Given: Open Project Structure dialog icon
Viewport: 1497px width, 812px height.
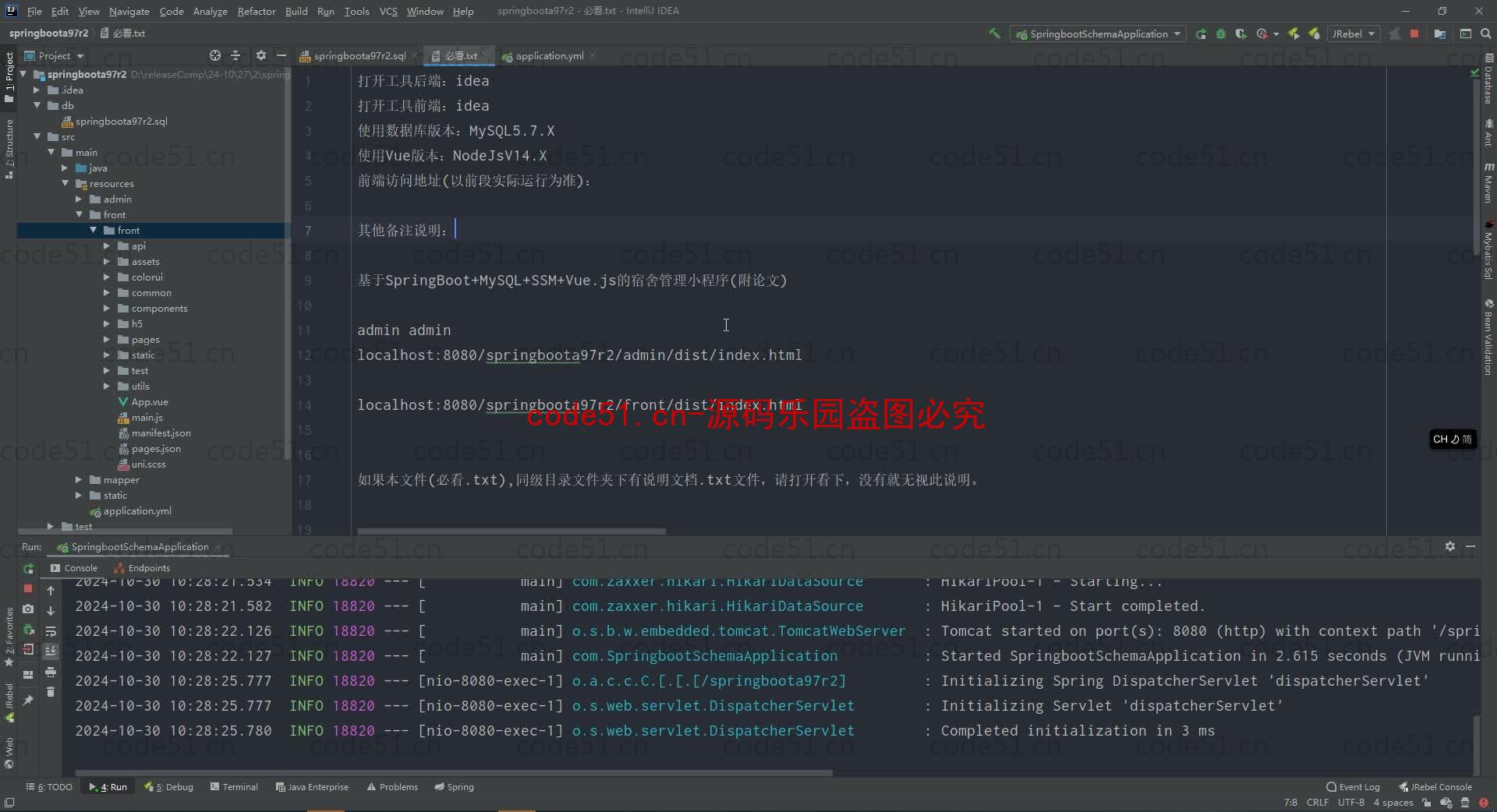Looking at the screenshot, I should [1440, 34].
